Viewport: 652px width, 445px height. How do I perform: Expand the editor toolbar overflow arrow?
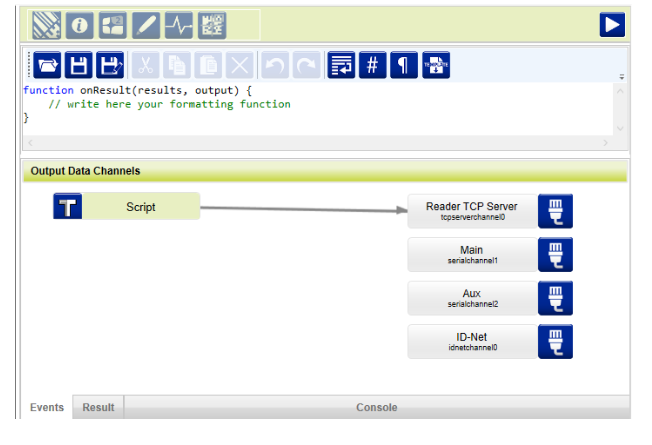tap(621, 77)
